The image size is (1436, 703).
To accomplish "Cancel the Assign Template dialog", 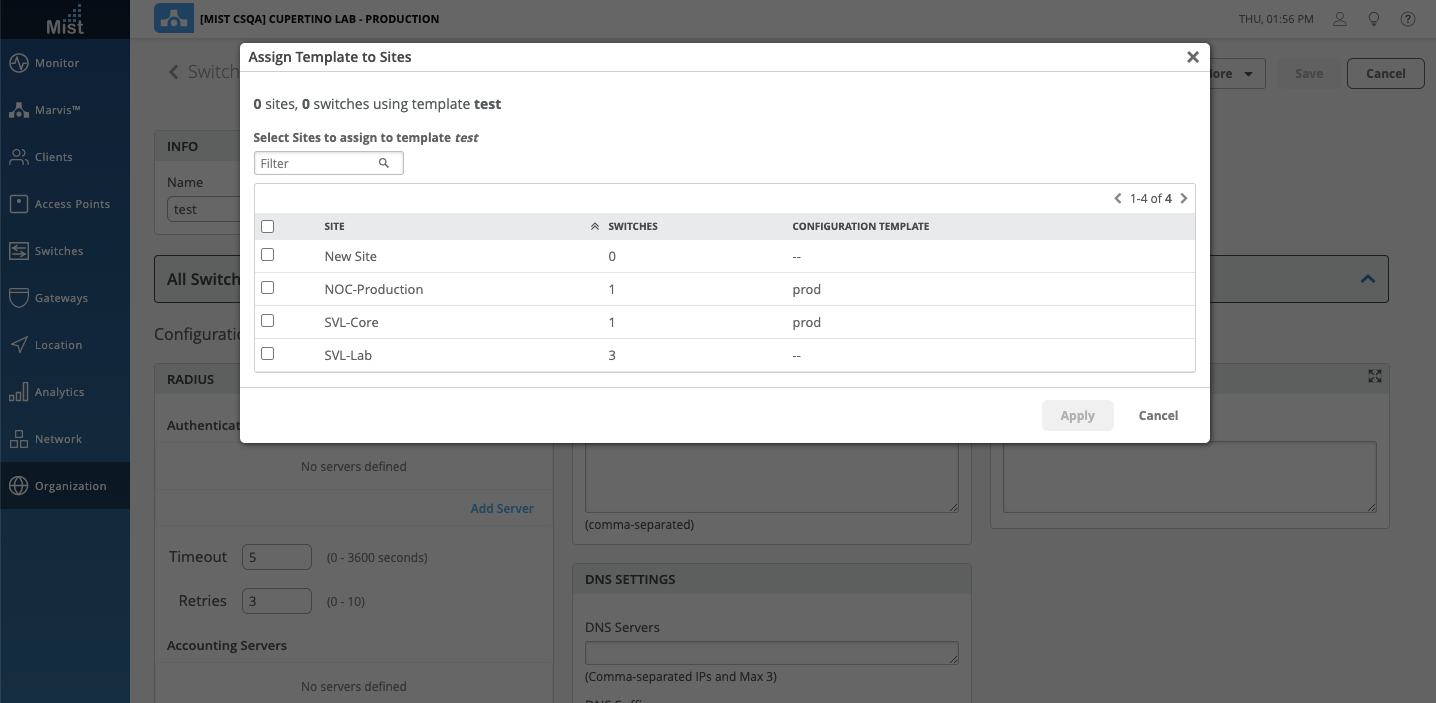I will click(1158, 416).
